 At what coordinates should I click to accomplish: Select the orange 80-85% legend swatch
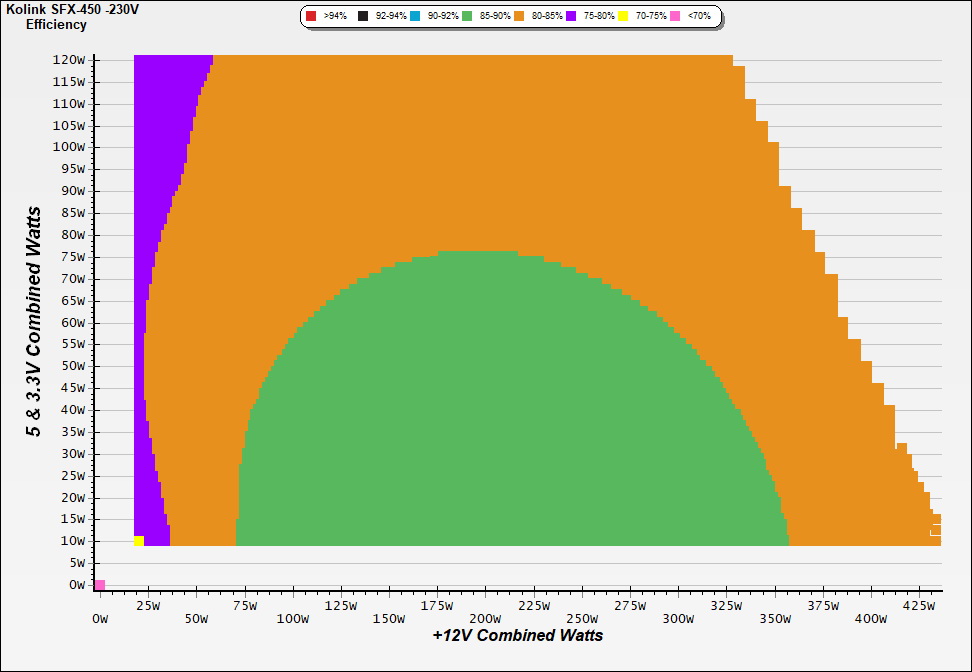coord(519,17)
